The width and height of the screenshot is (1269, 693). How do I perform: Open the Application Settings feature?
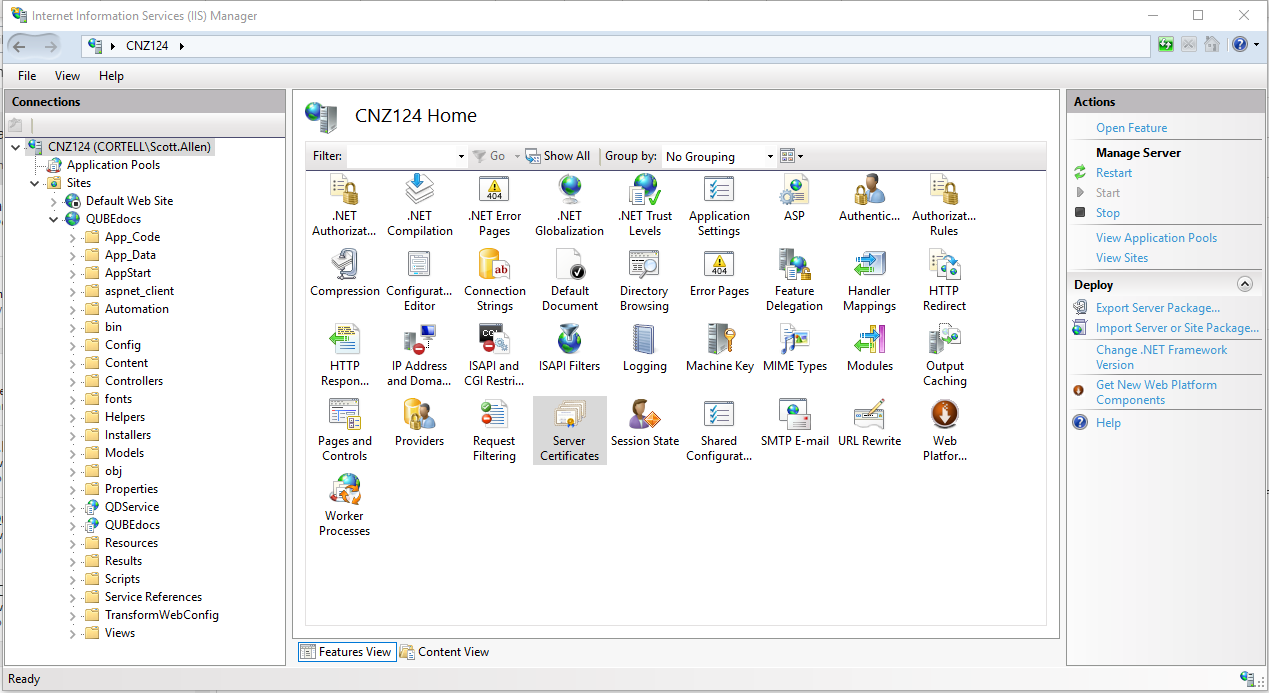tap(719, 204)
